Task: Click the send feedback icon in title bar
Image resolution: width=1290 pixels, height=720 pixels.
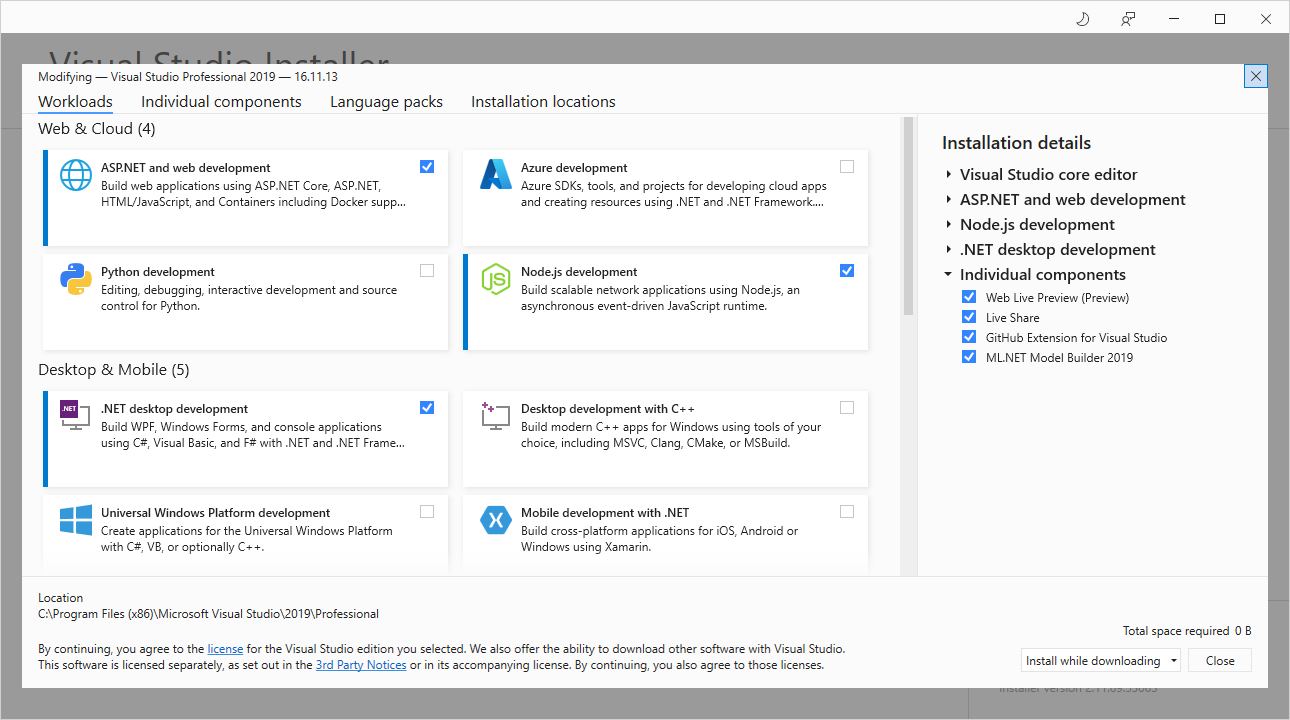Action: coord(1128,19)
